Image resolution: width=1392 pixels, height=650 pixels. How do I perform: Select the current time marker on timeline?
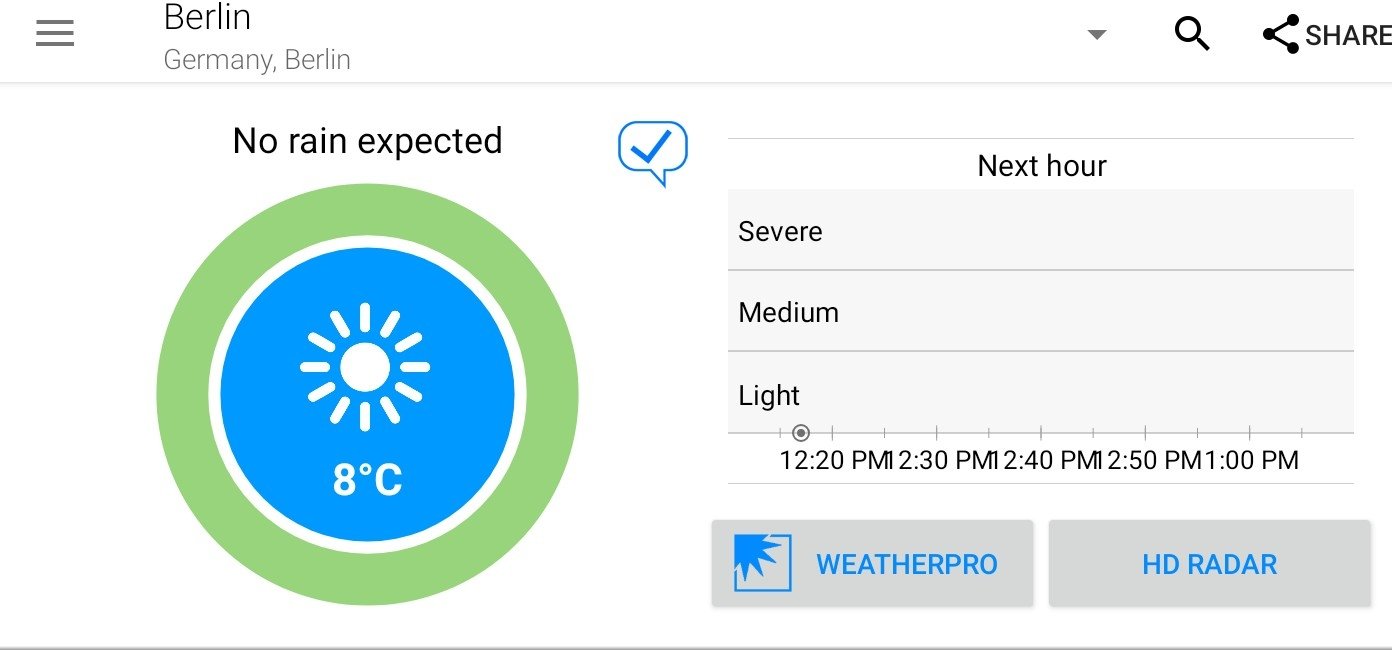(x=800, y=433)
